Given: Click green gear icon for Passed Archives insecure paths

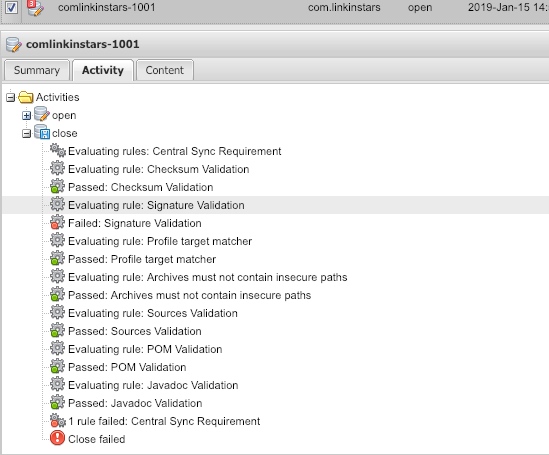Looking at the screenshot, I should click(57, 294).
